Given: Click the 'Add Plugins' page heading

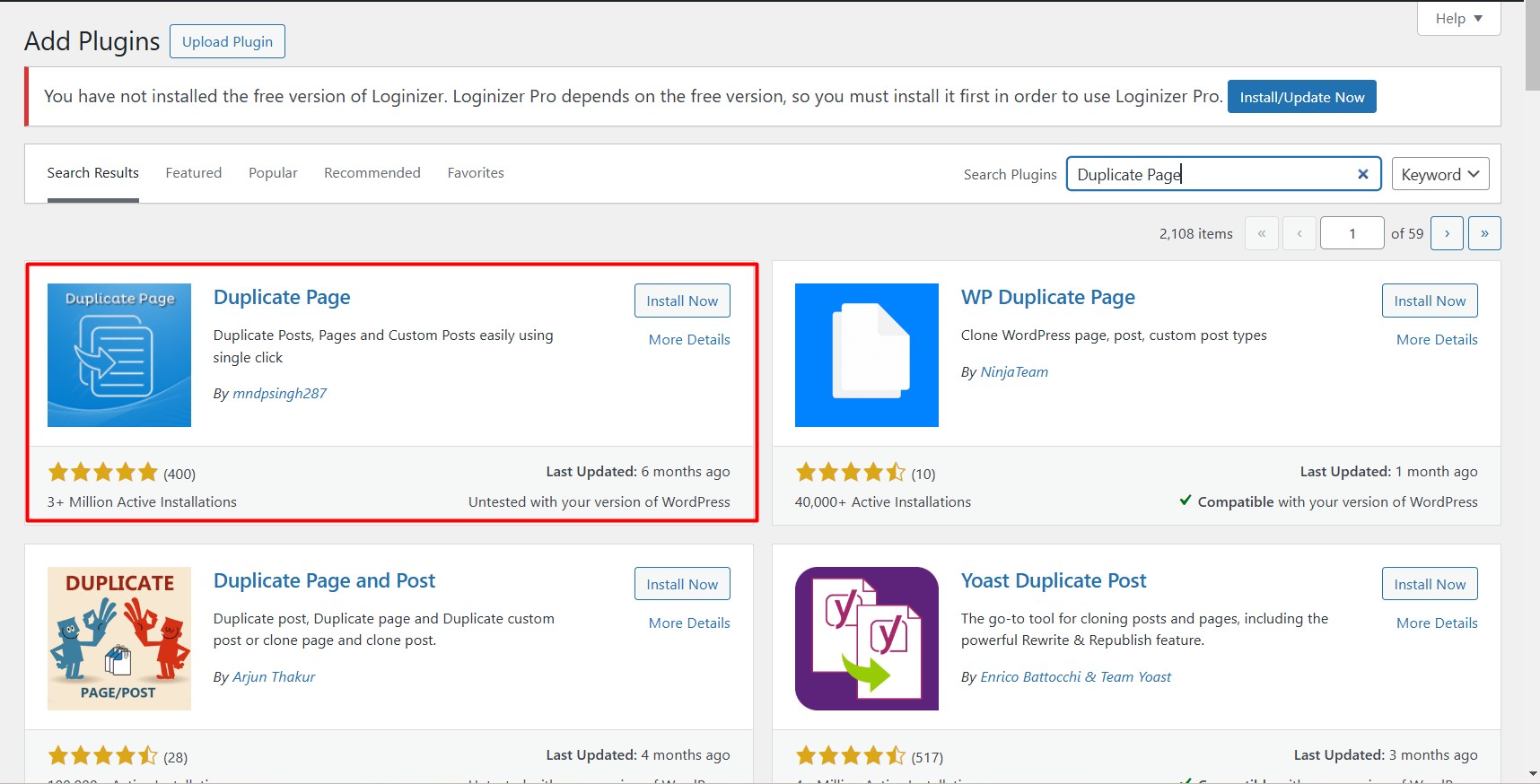Looking at the screenshot, I should (92, 41).
